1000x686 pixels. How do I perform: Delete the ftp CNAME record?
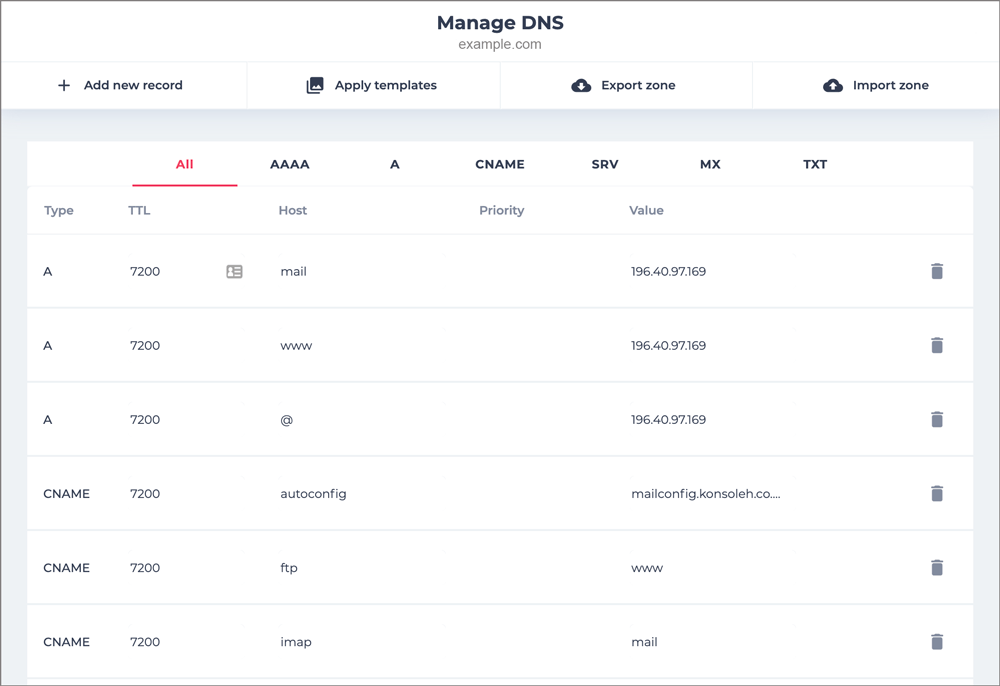click(x=937, y=567)
